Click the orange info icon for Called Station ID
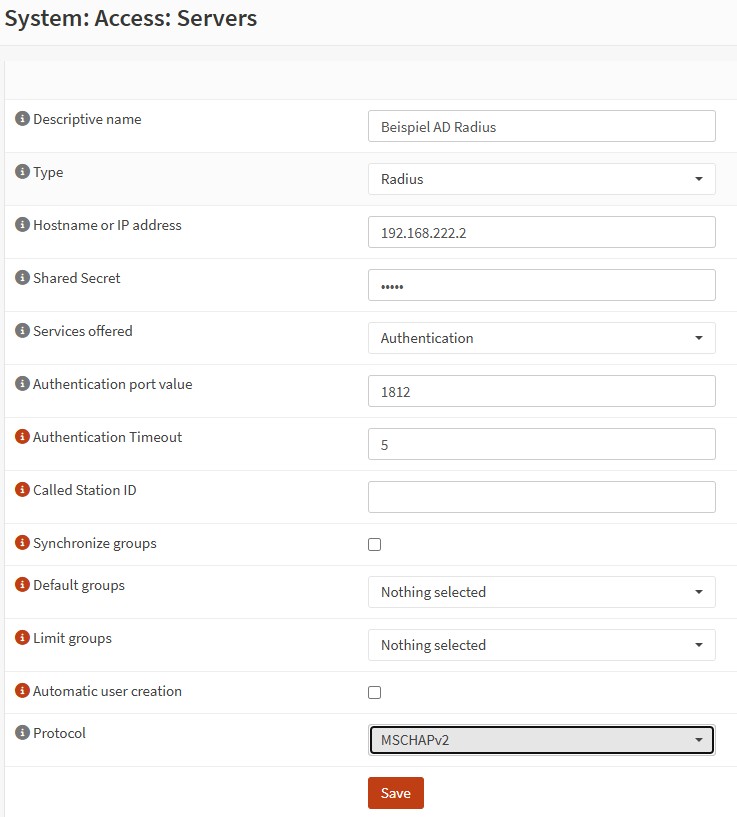This screenshot has height=817, width=737. (x=22, y=490)
